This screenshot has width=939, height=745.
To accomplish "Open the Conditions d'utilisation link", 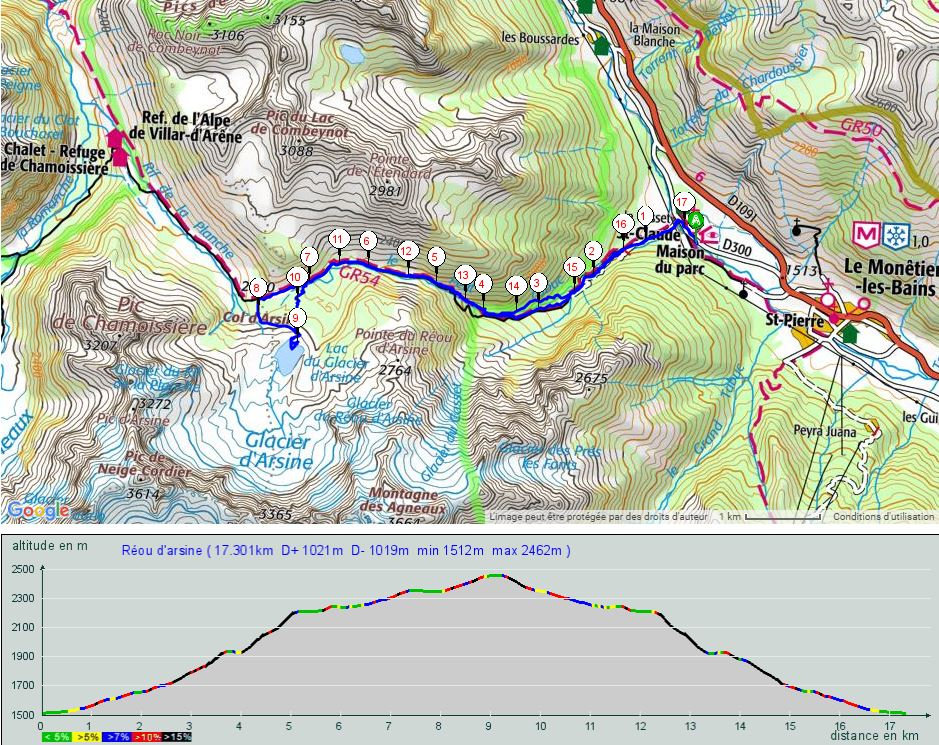I will coord(884,517).
